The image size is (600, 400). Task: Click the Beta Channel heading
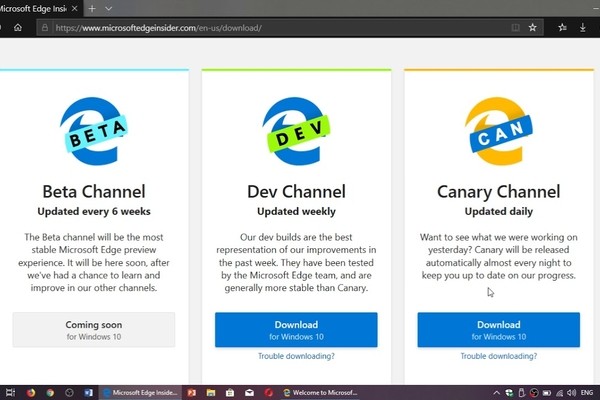[x=94, y=192]
